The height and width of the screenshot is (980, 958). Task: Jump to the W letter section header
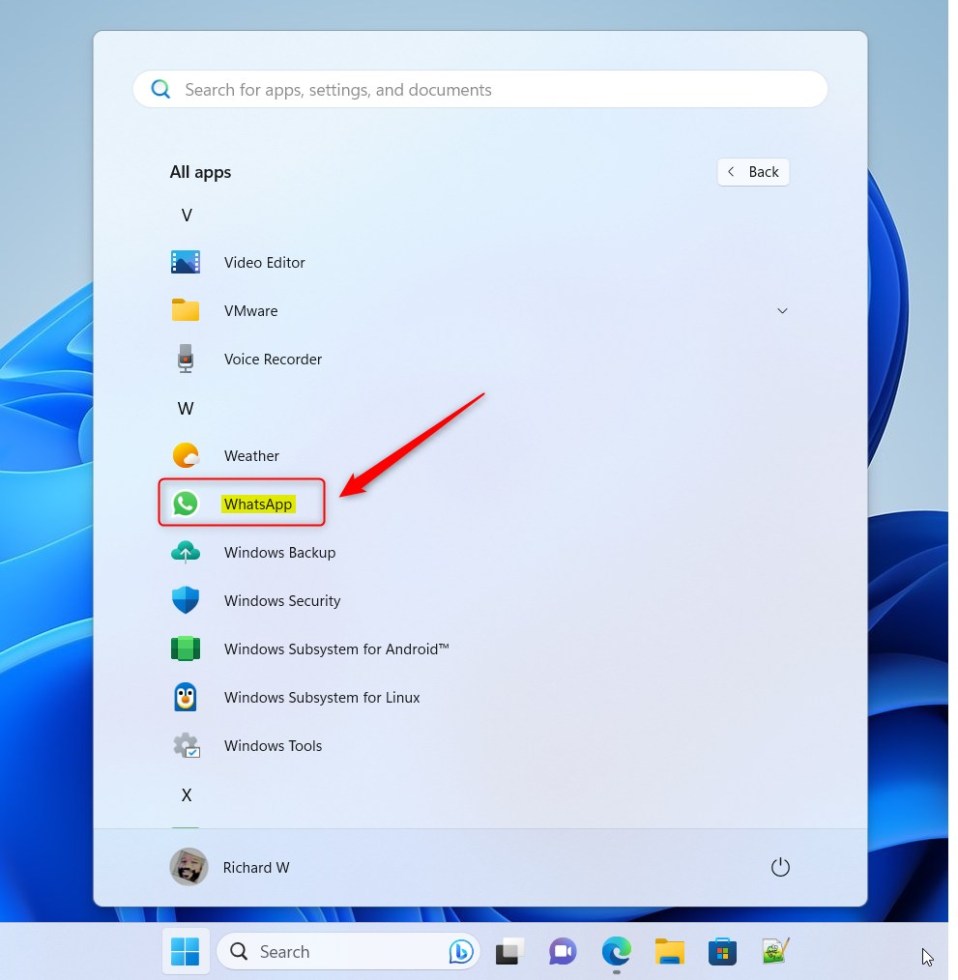pos(186,408)
